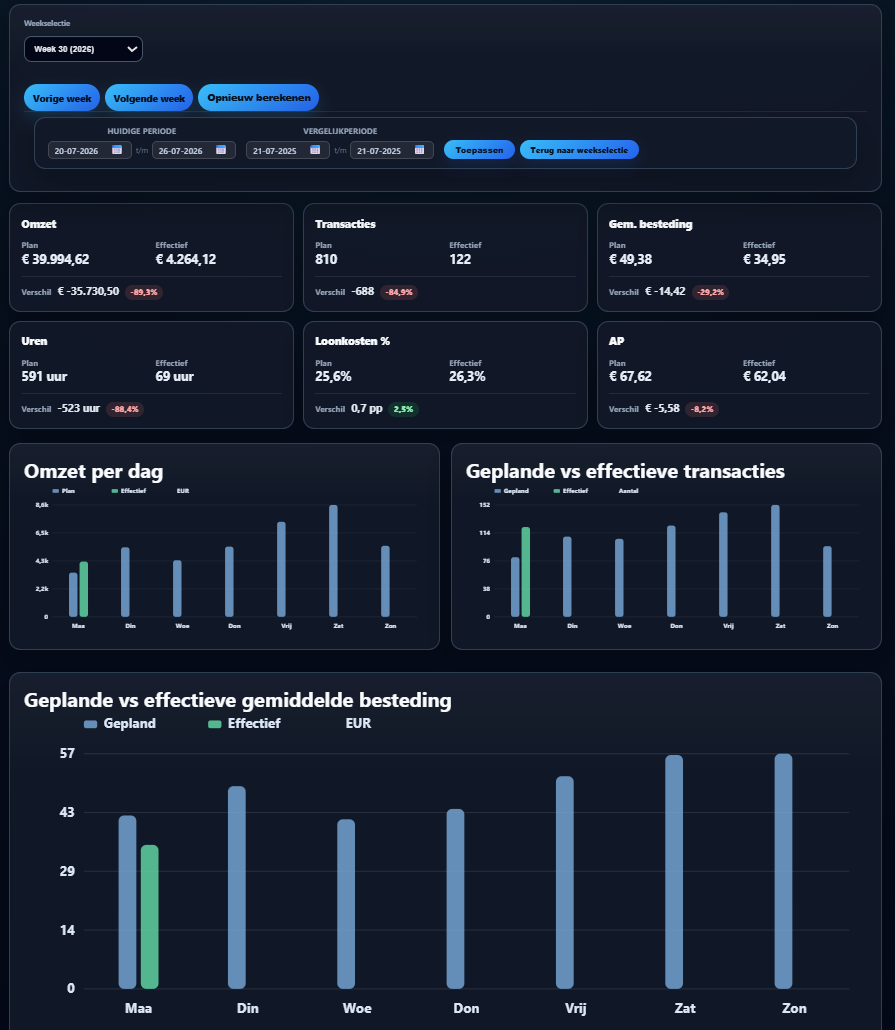Toggle EUR legend in gemiddelde besteding chart

(358, 723)
